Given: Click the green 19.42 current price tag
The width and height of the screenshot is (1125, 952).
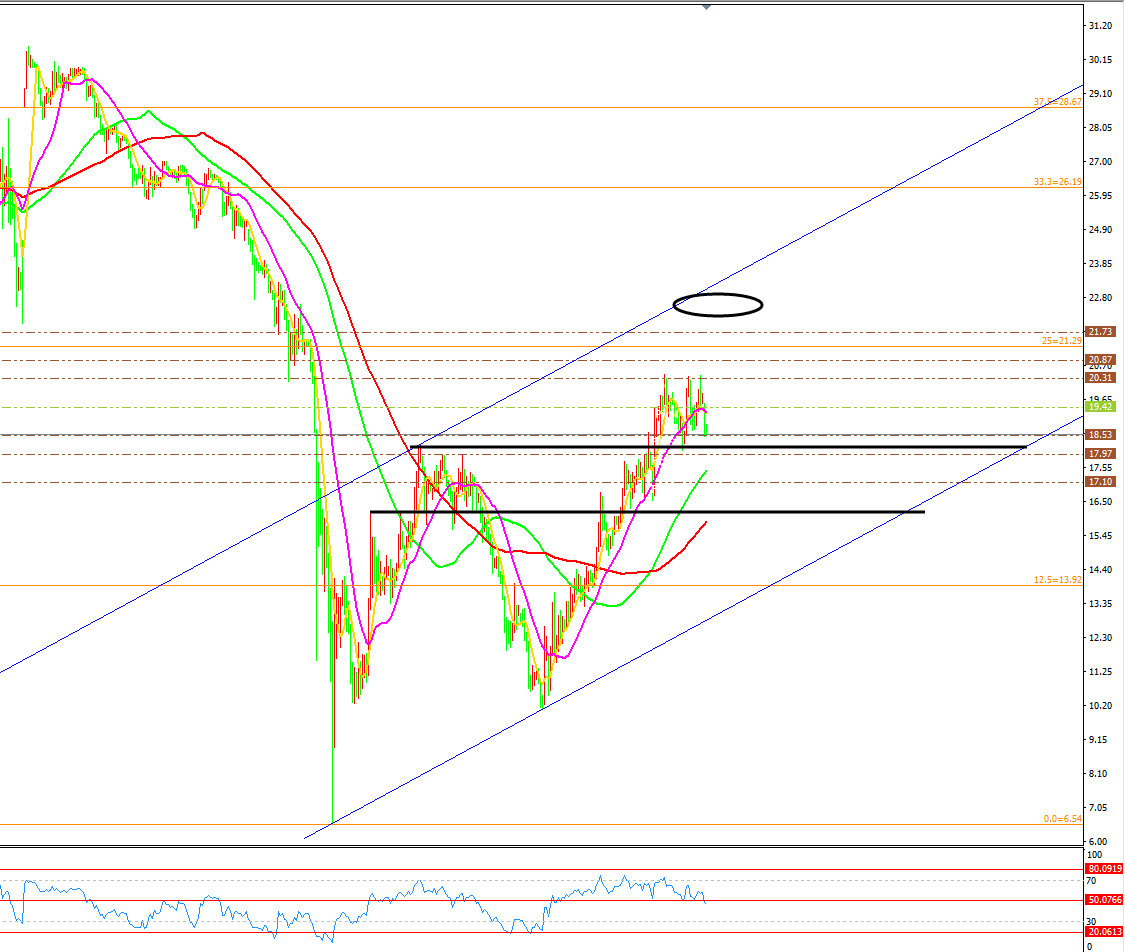Looking at the screenshot, I should [1100, 407].
